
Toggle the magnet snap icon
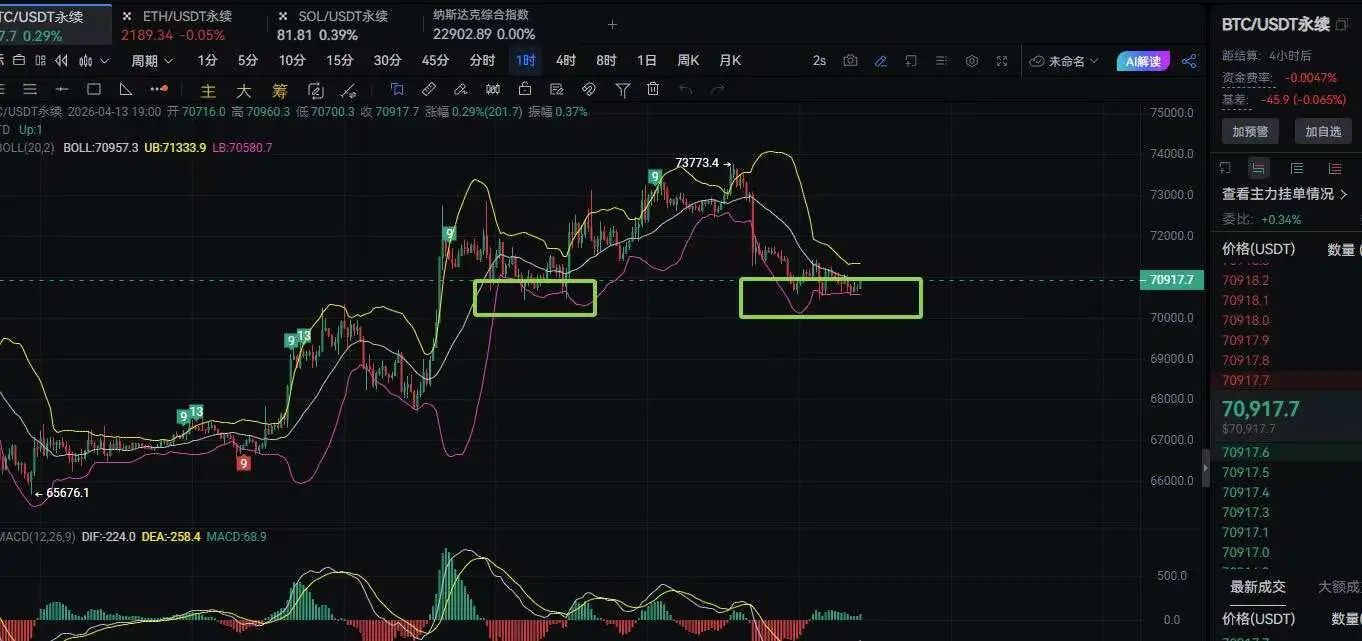588,89
